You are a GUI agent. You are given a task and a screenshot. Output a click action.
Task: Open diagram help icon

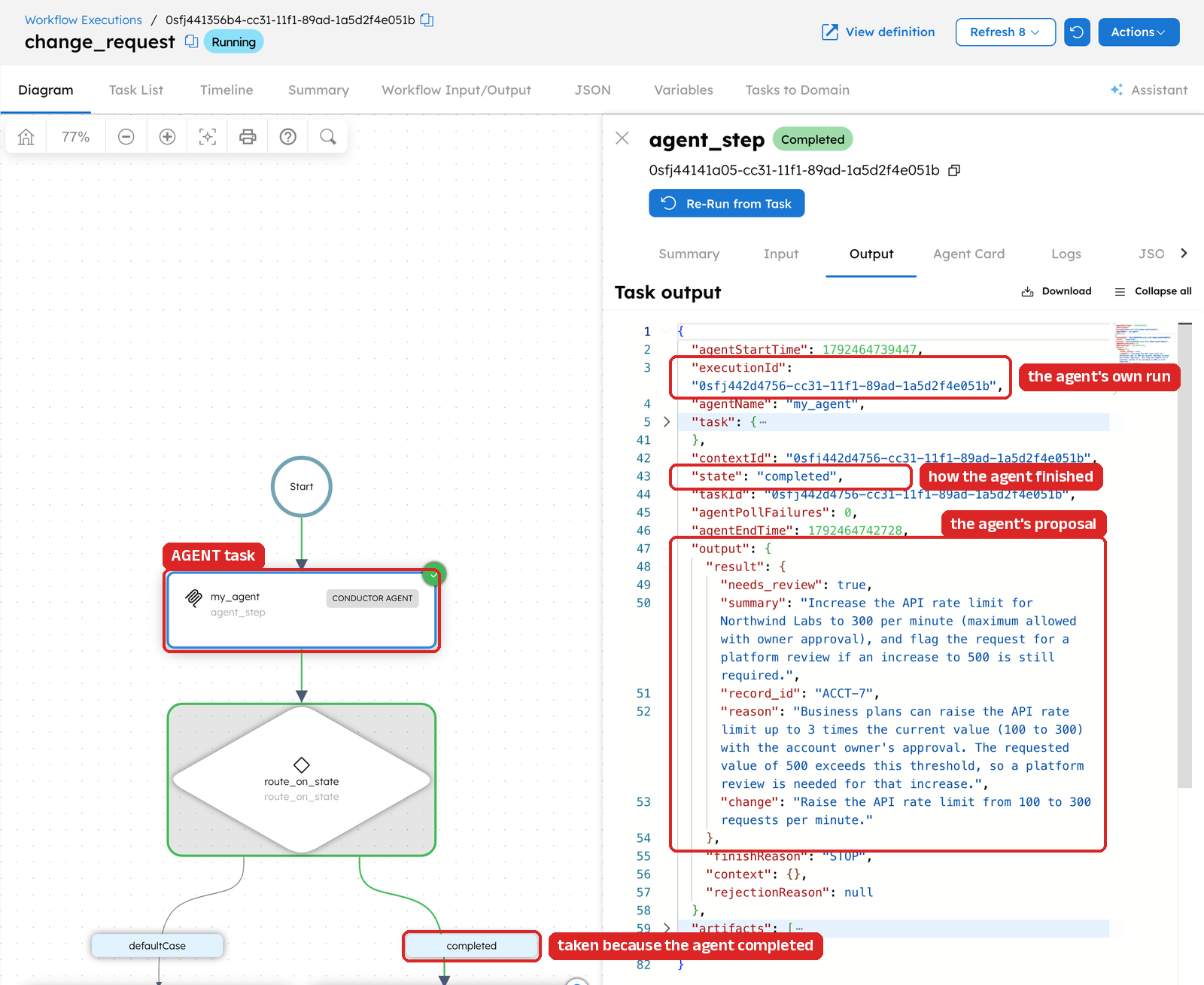coord(288,137)
